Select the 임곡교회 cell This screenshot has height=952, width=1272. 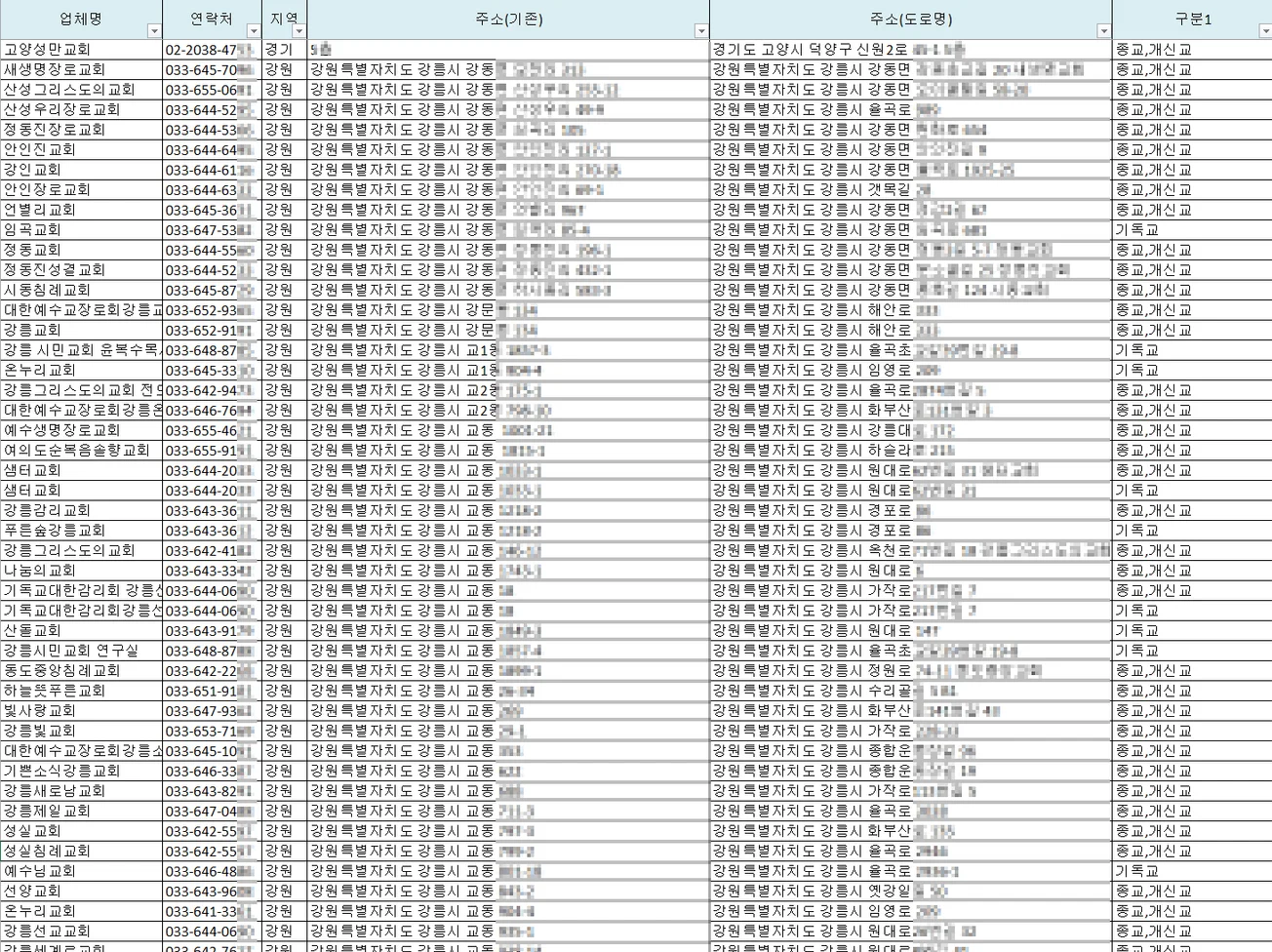point(81,229)
